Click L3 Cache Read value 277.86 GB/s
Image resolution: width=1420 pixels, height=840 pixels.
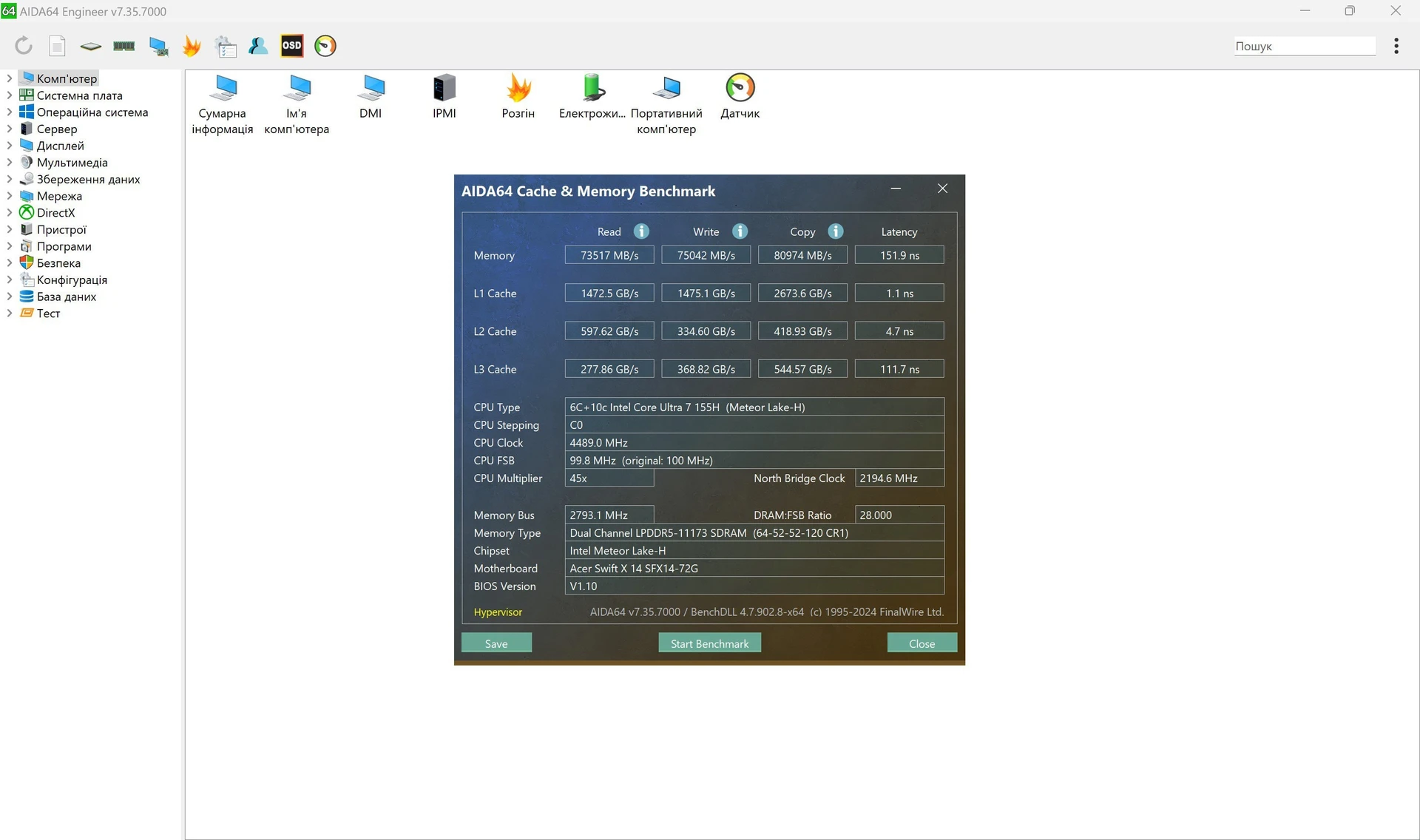(x=609, y=369)
